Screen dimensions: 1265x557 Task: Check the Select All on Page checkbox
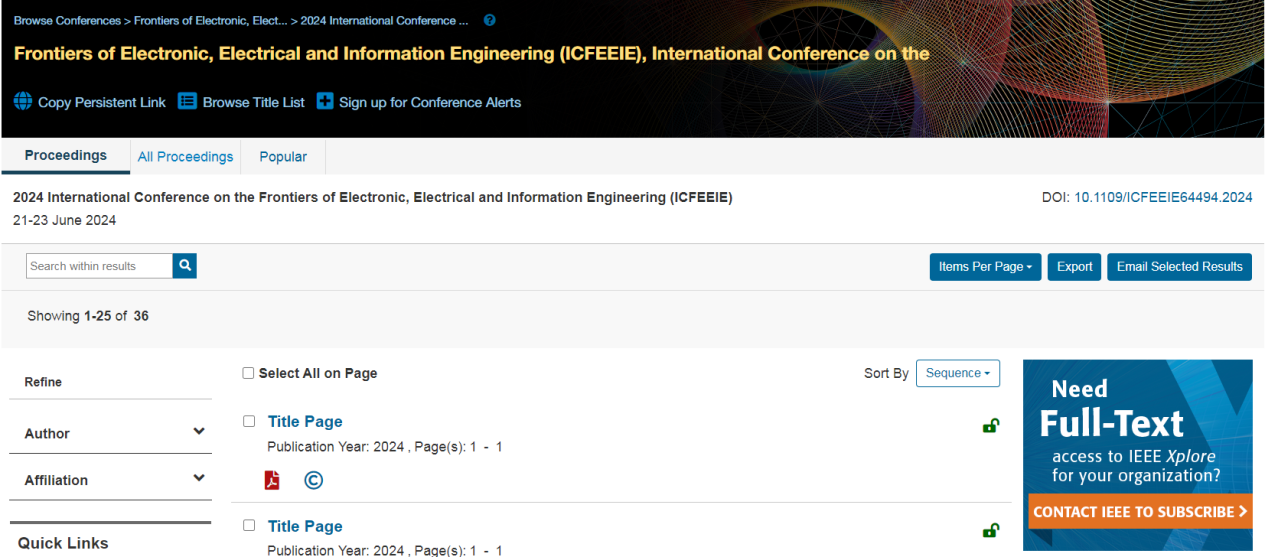[x=248, y=373]
